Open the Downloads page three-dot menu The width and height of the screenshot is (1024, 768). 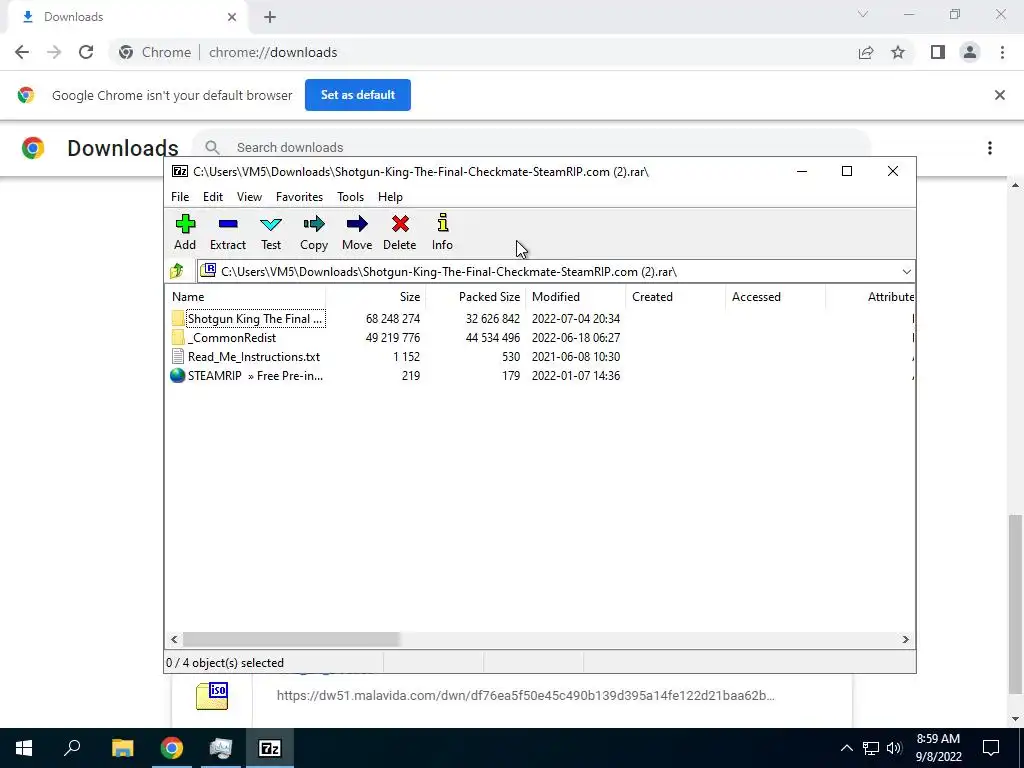[990, 148]
